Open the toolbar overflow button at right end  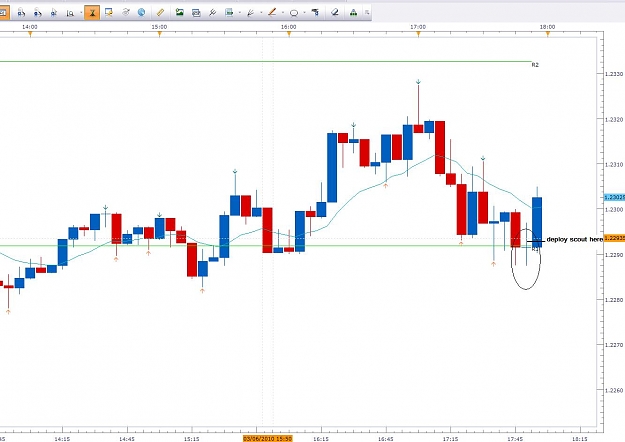[x=367, y=13]
